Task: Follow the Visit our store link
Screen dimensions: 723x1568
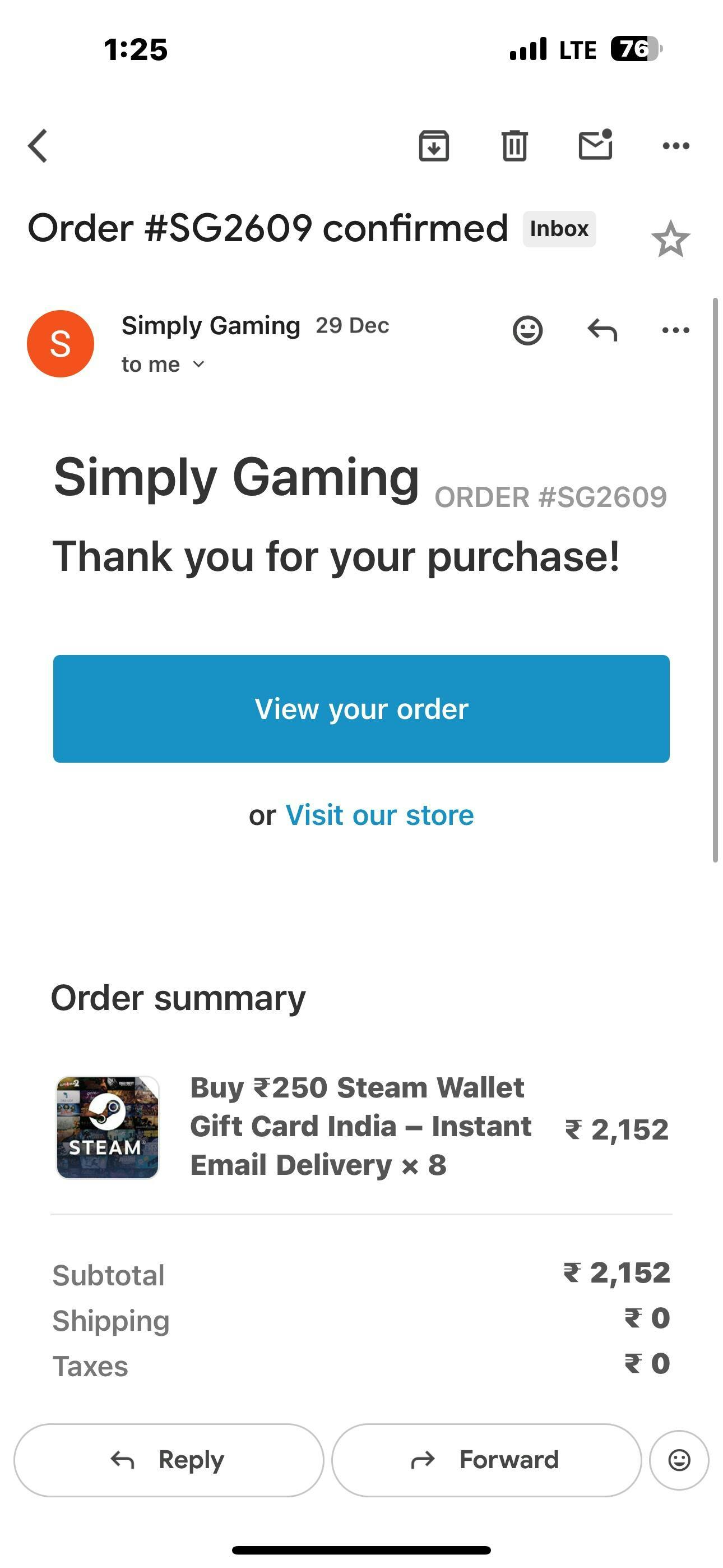Action: [380, 815]
